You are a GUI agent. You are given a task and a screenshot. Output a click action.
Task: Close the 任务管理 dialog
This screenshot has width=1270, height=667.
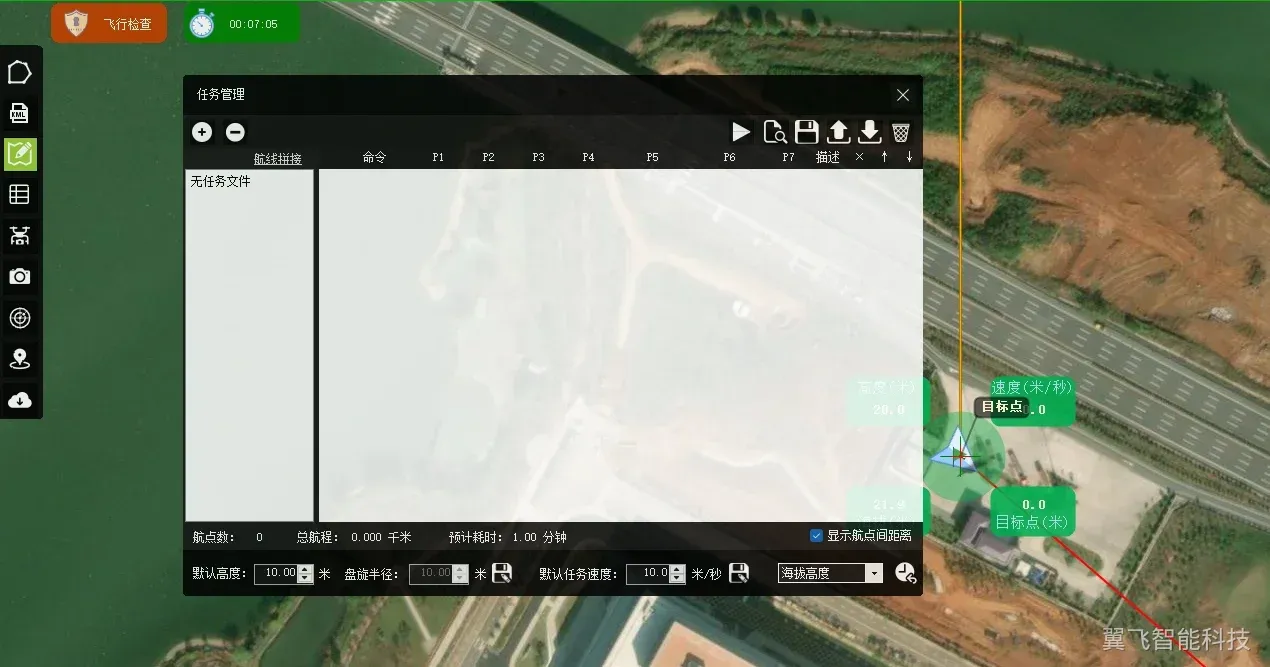click(903, 95)
